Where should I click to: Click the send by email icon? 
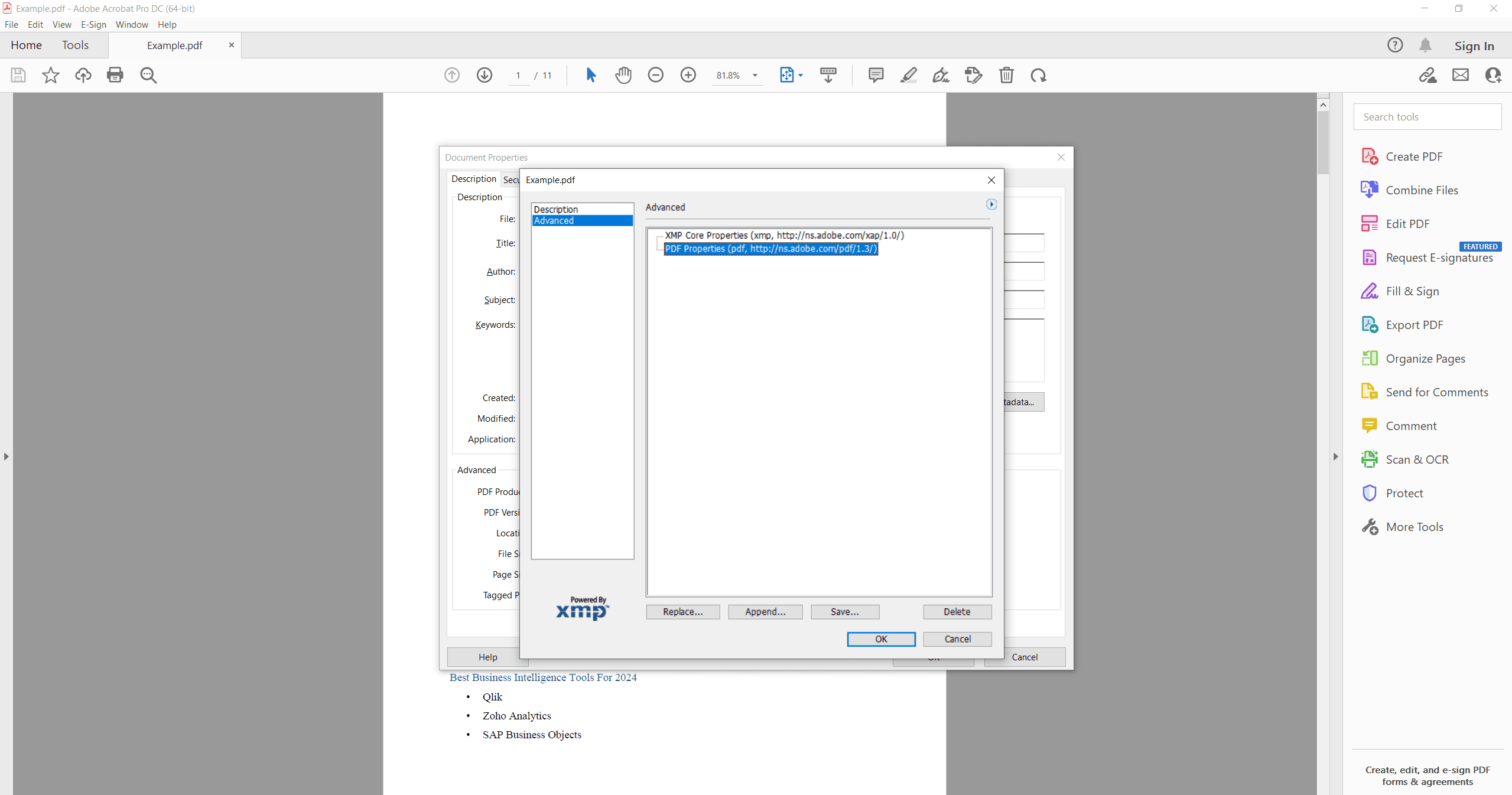[1461, 75]
